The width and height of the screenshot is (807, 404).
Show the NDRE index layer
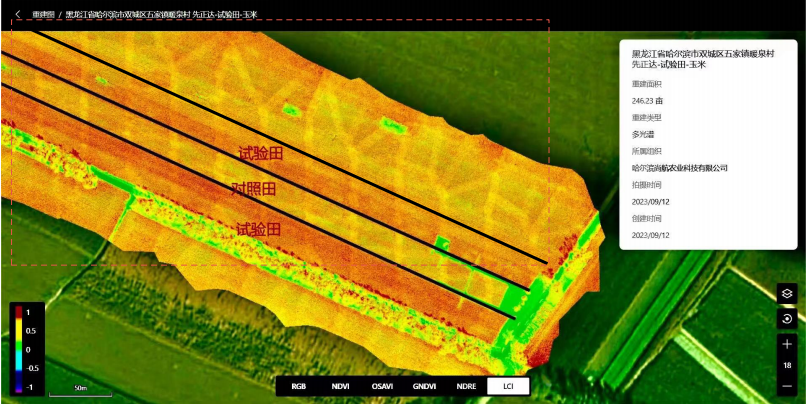(x=466, y=386)
